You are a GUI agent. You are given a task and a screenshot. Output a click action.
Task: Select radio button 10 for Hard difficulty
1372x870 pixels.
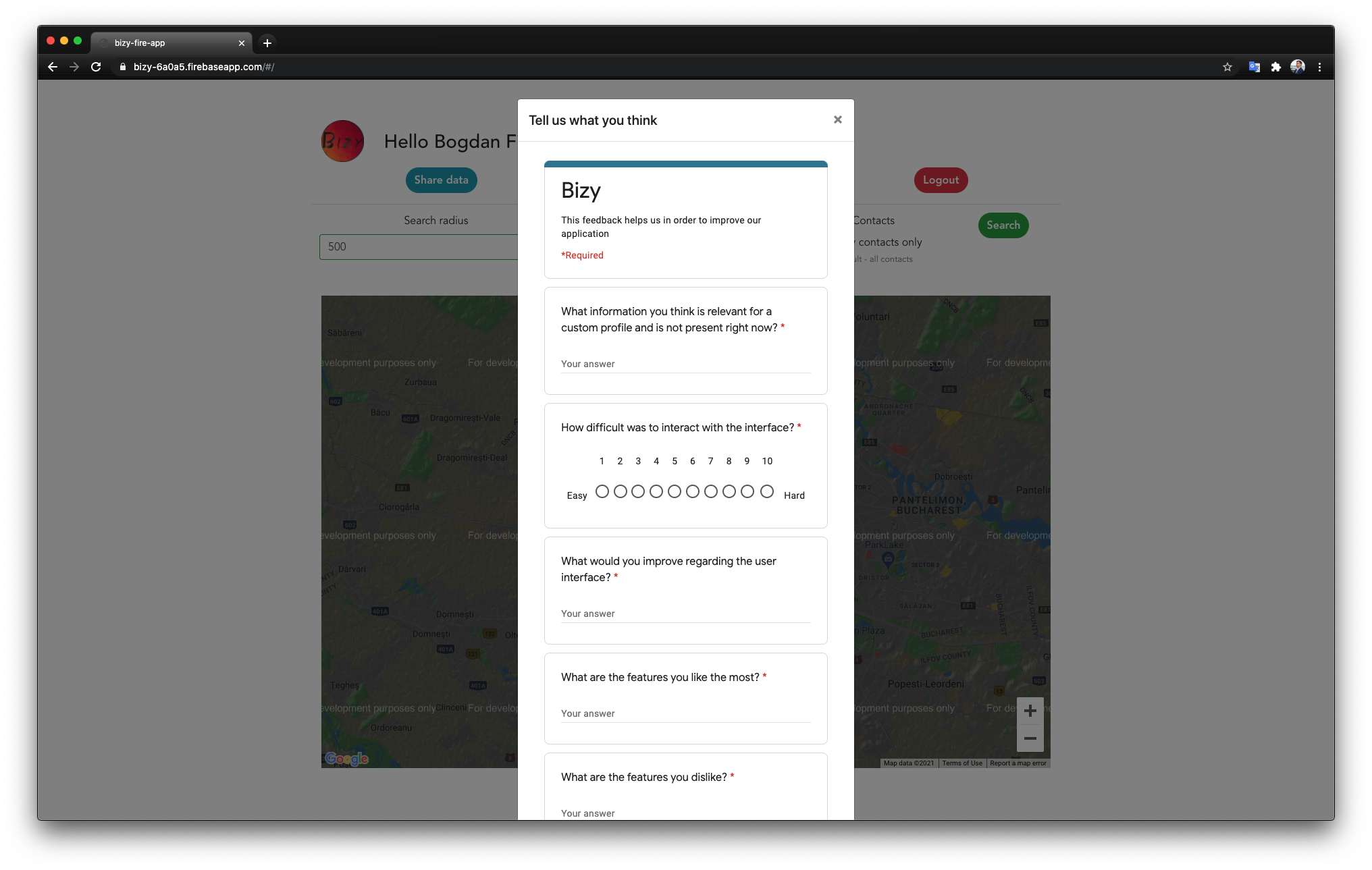(767, 492)
